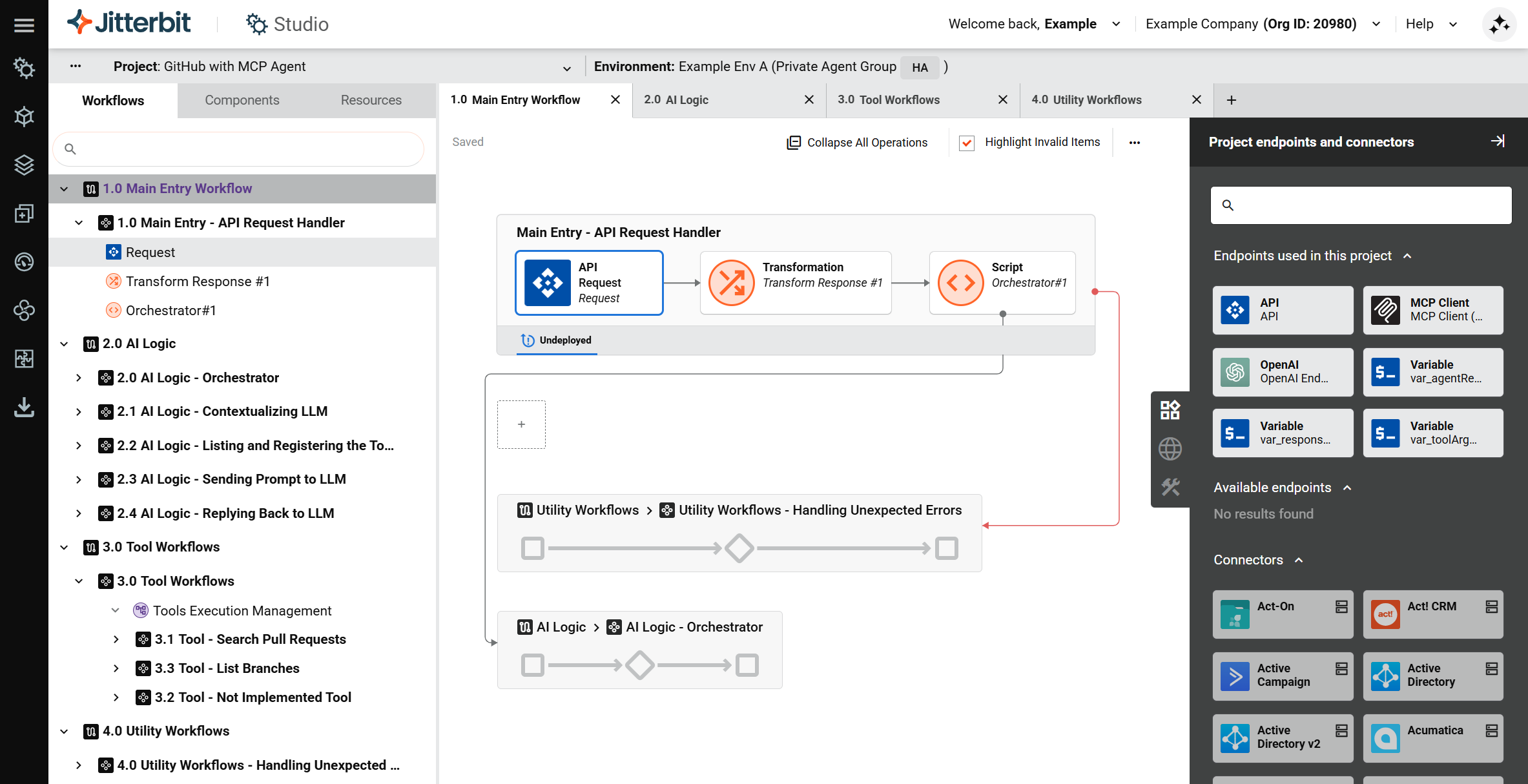
Task: Collapse the endpoints and connectors panel
Action: [x=1498, y=141]
